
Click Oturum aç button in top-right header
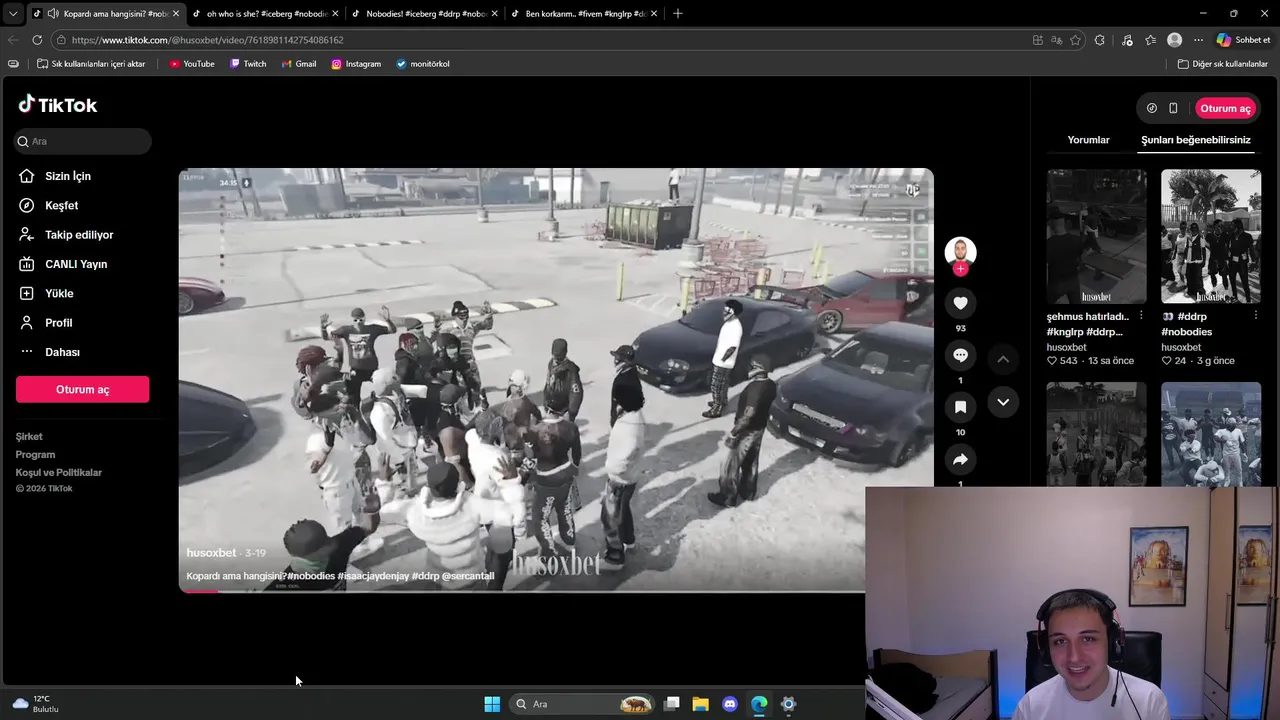point(1225,108)
